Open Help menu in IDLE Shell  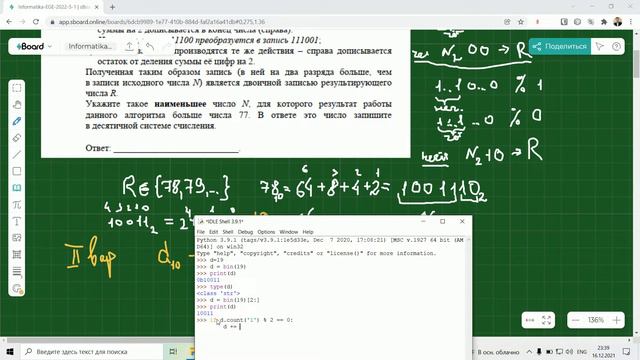(x=308, y=232)
